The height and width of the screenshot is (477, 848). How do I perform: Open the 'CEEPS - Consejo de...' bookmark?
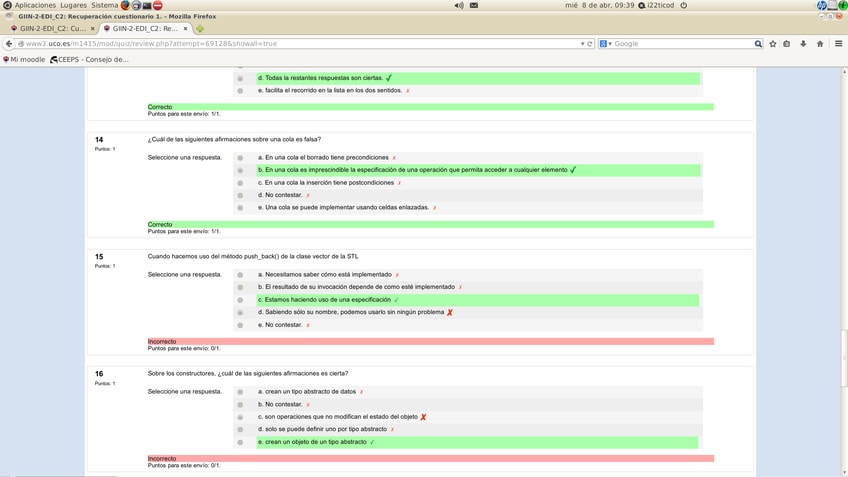[90, 60]
